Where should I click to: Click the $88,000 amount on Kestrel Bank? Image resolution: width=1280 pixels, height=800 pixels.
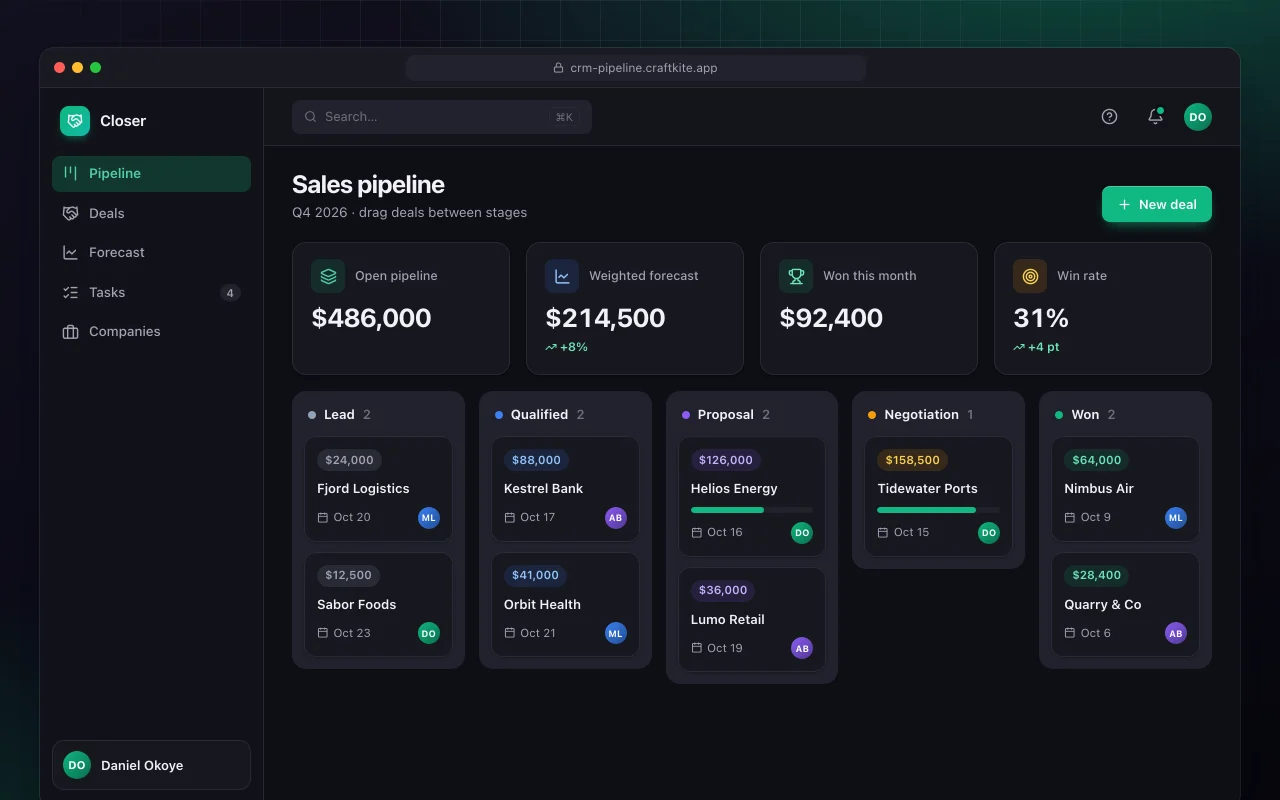click(x=536, y=460)
